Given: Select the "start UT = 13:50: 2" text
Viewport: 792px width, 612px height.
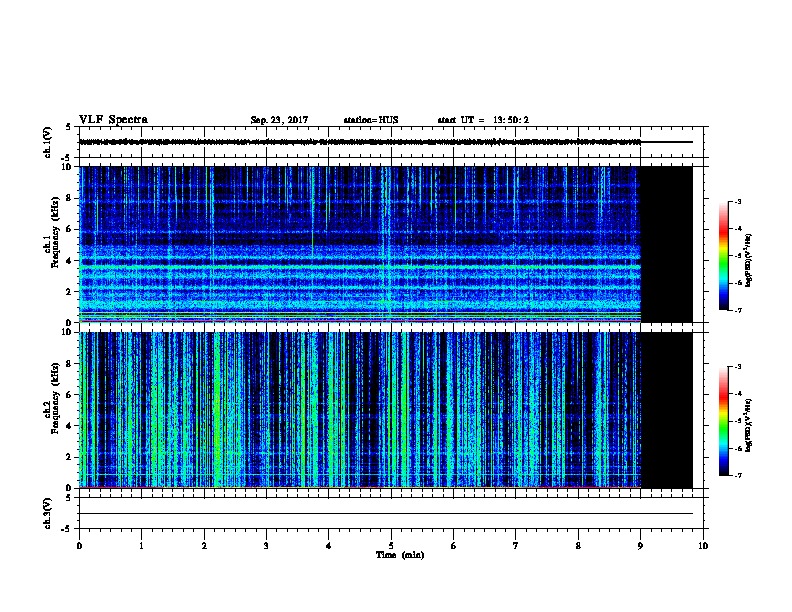Looking at the screenshot, I should tap(483, 120).
